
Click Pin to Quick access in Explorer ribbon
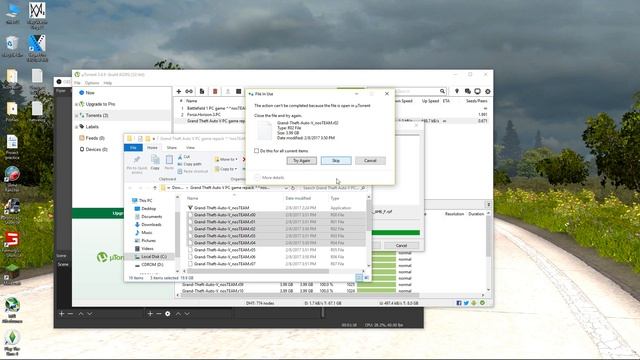(137, 164)
